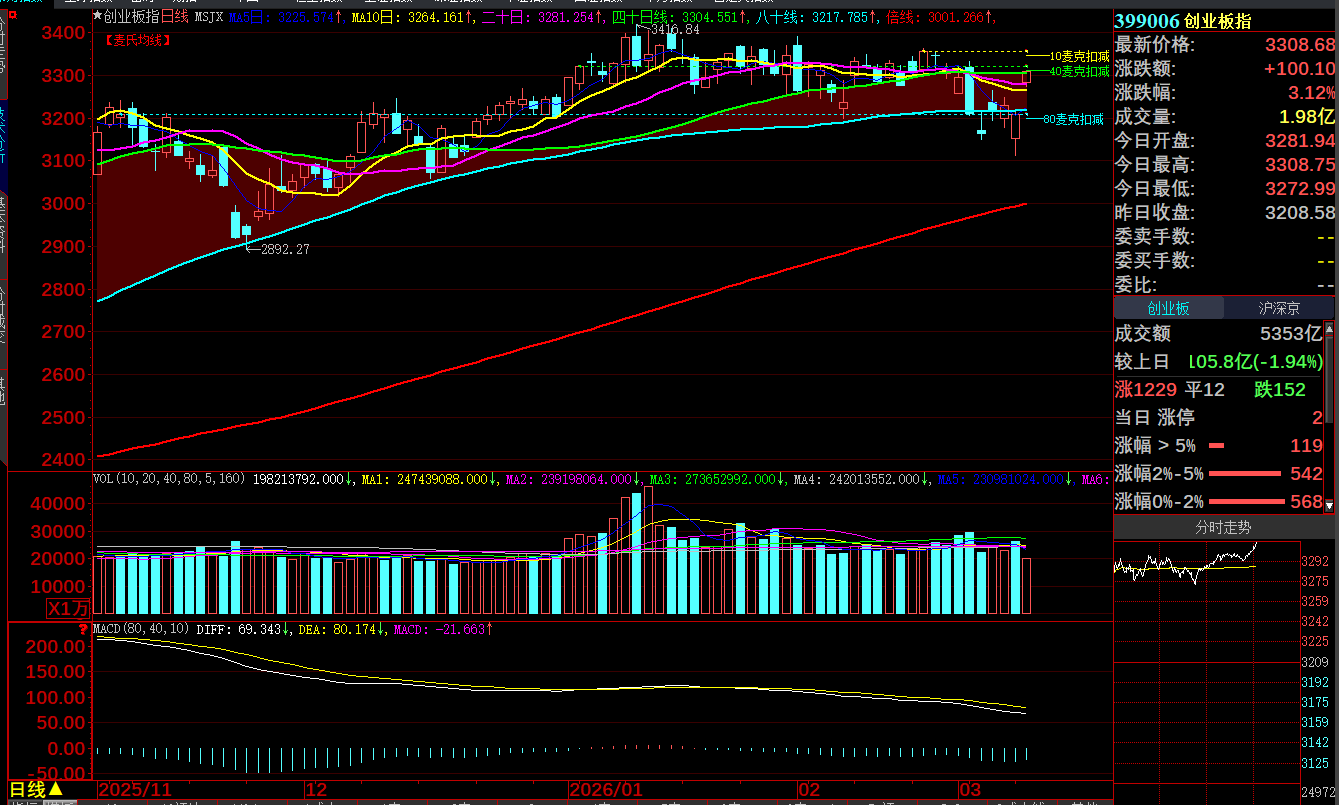Click the 2892.27 low price annotation
1339x805 pixels.
(284, 249)
